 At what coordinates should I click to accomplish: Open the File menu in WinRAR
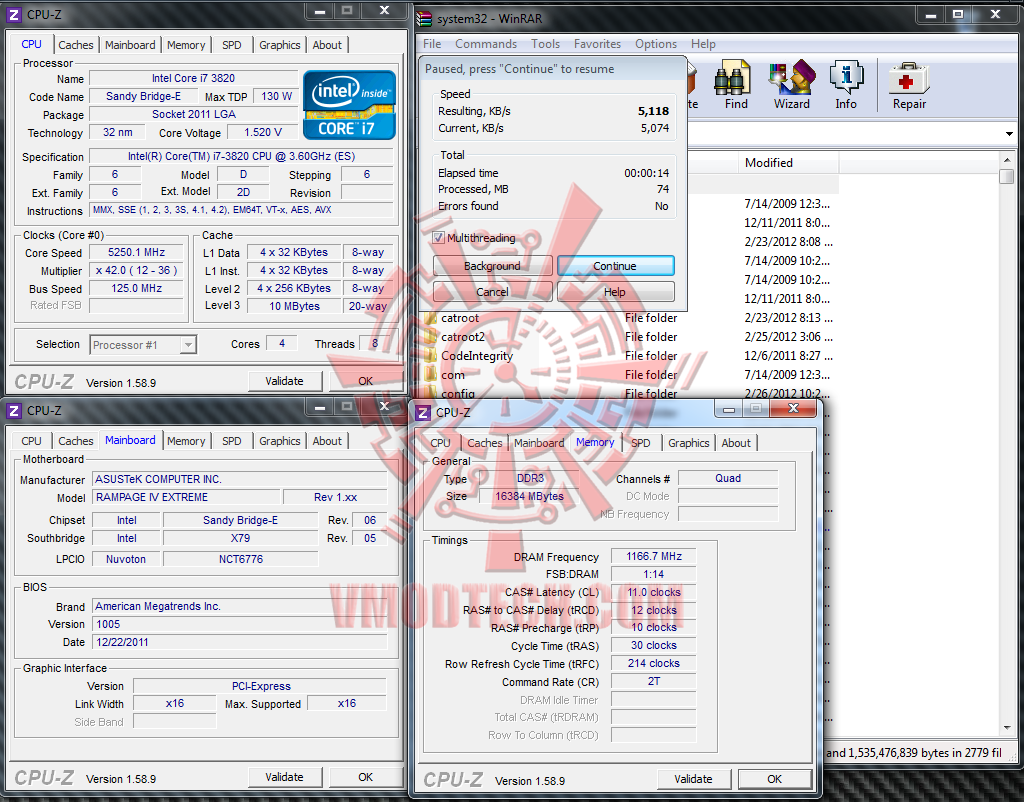tap(432, 44)
